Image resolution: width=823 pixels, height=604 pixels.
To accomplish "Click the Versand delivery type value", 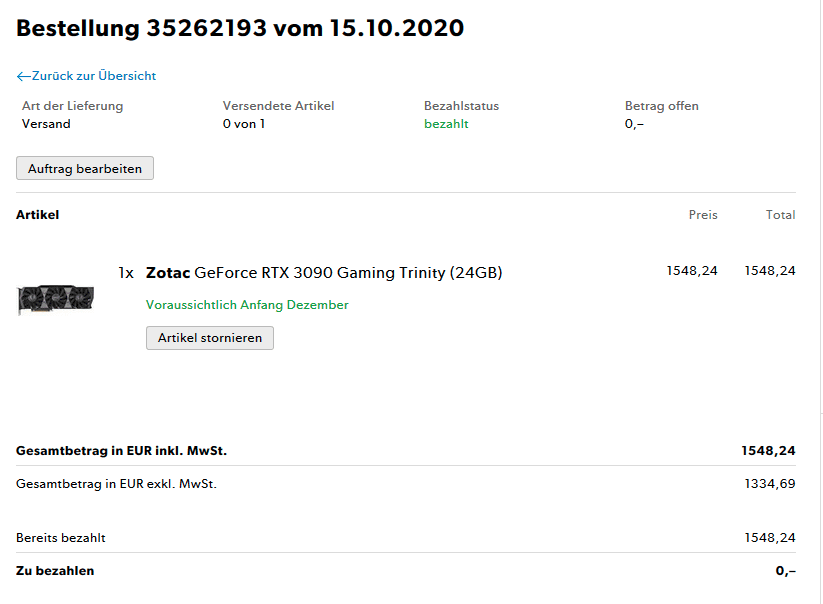I will click(46, 124).
